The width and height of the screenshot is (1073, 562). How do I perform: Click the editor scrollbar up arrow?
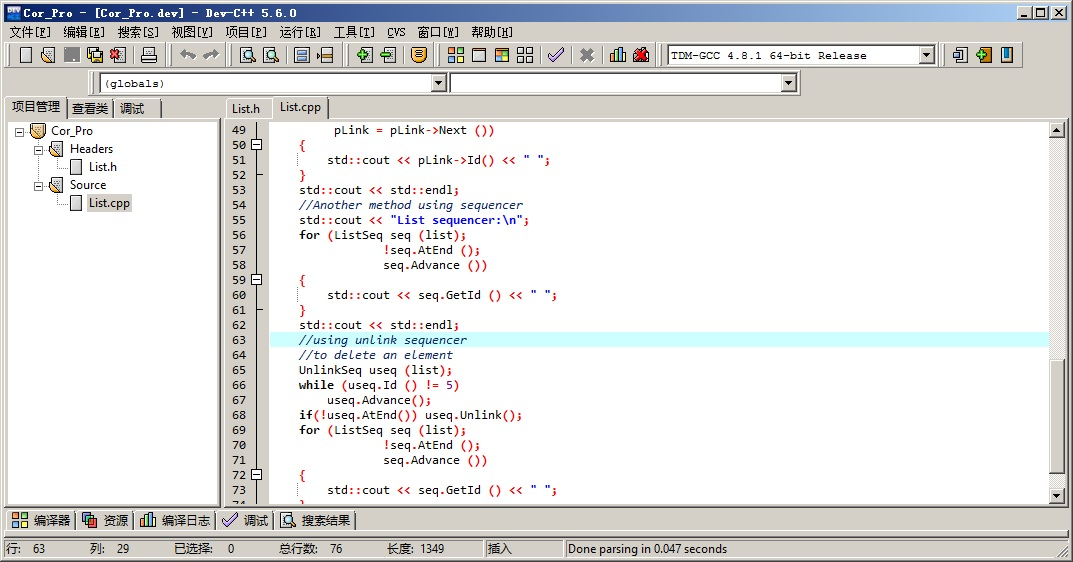coord(1057,130)
